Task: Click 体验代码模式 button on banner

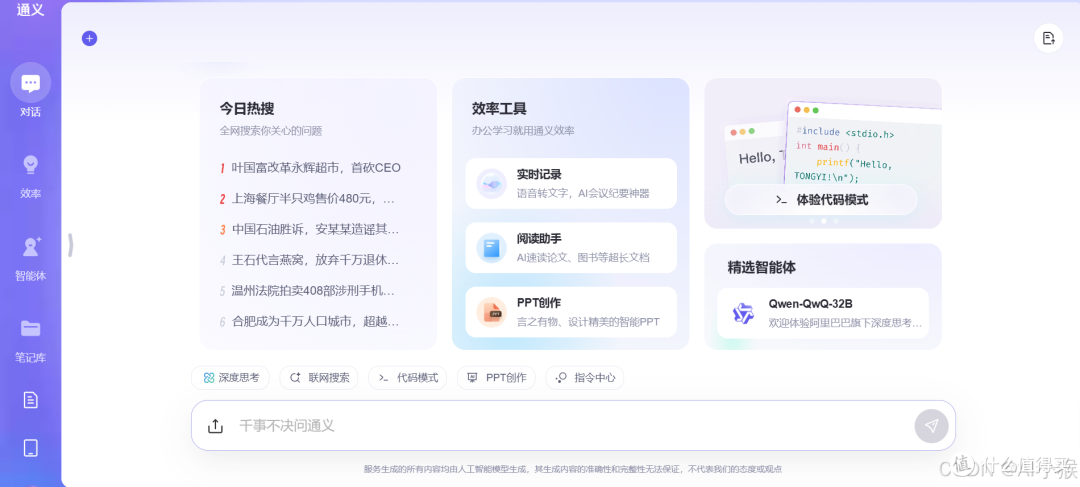Action: tap(821, 200)
